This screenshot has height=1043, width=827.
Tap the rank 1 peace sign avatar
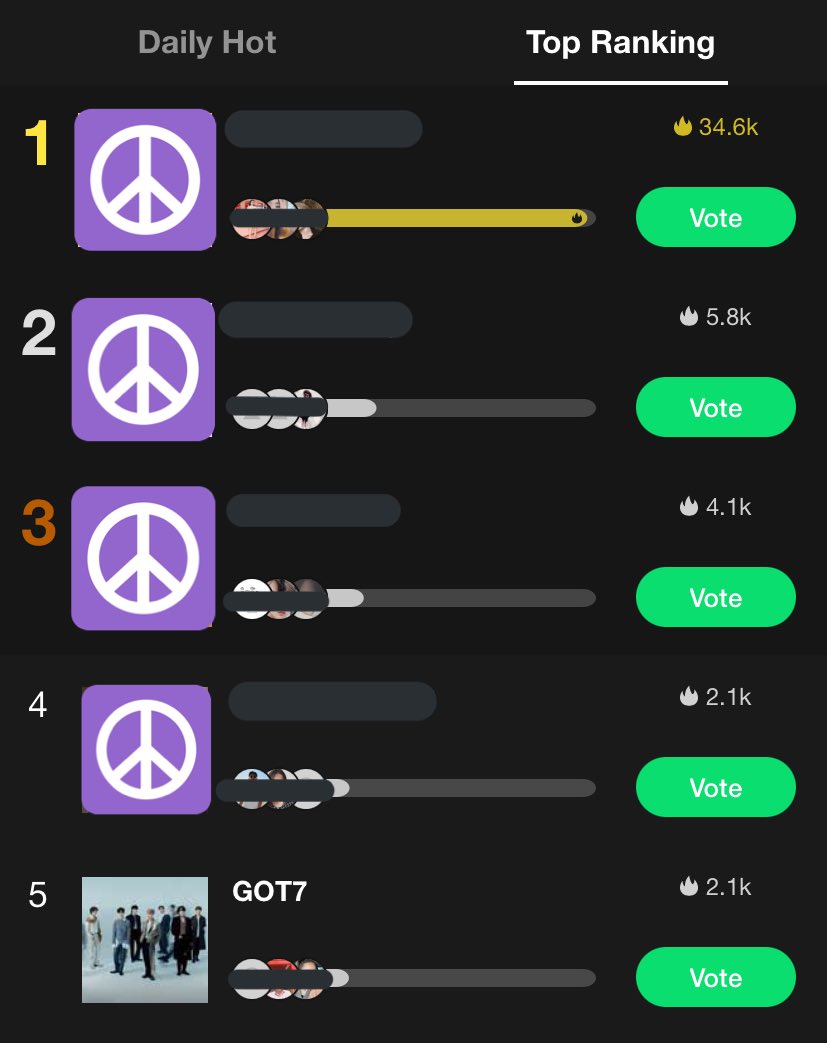pos(145,180)
